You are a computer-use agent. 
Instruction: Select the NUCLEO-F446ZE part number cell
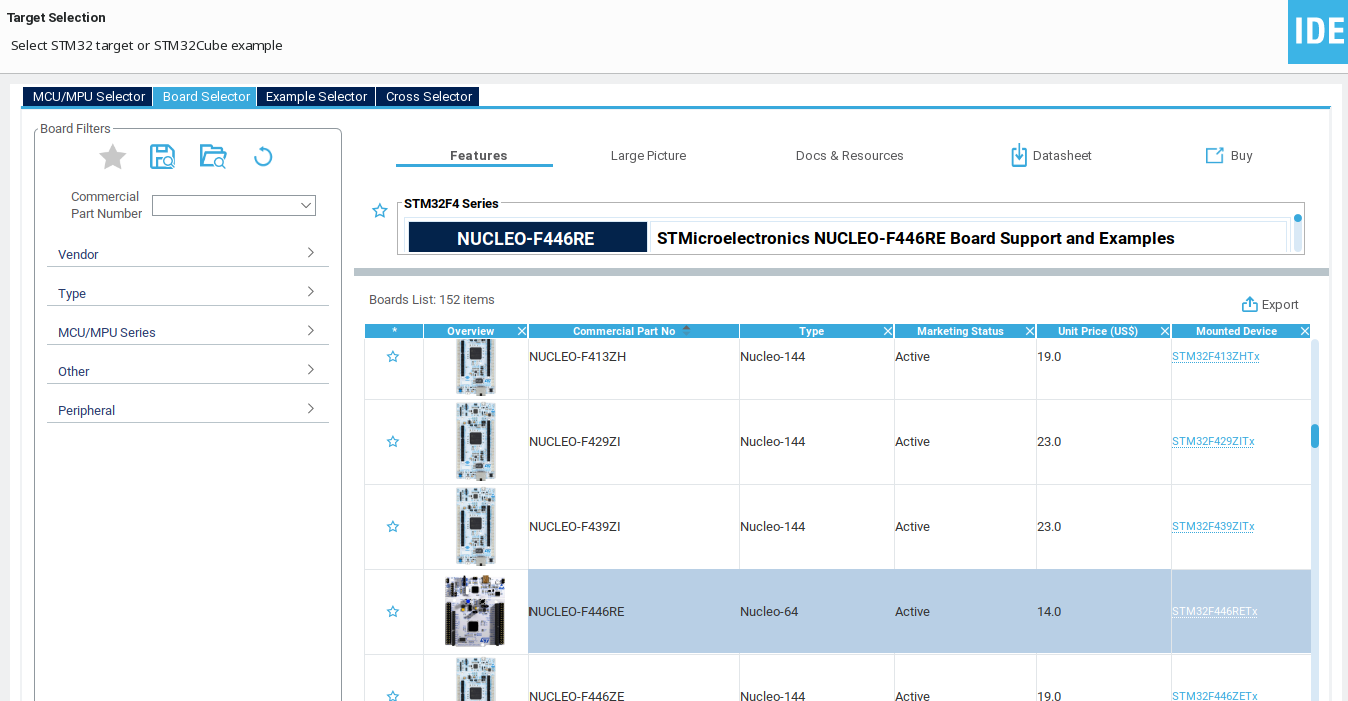tap(634, 679)
